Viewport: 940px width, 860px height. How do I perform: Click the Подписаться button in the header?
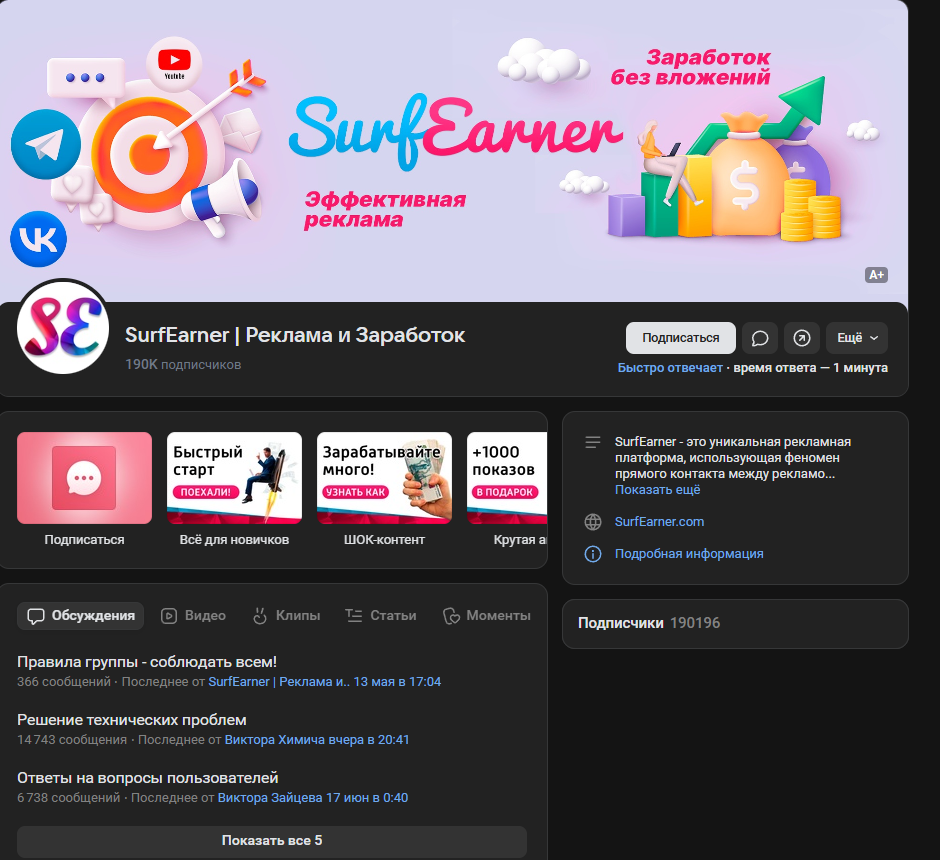(x=680, y=338)
